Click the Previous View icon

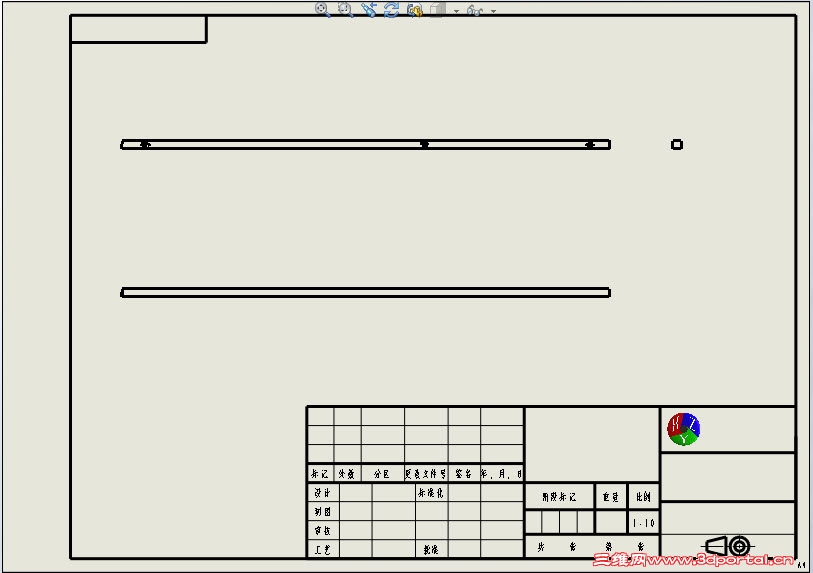[x=369, y=9]
